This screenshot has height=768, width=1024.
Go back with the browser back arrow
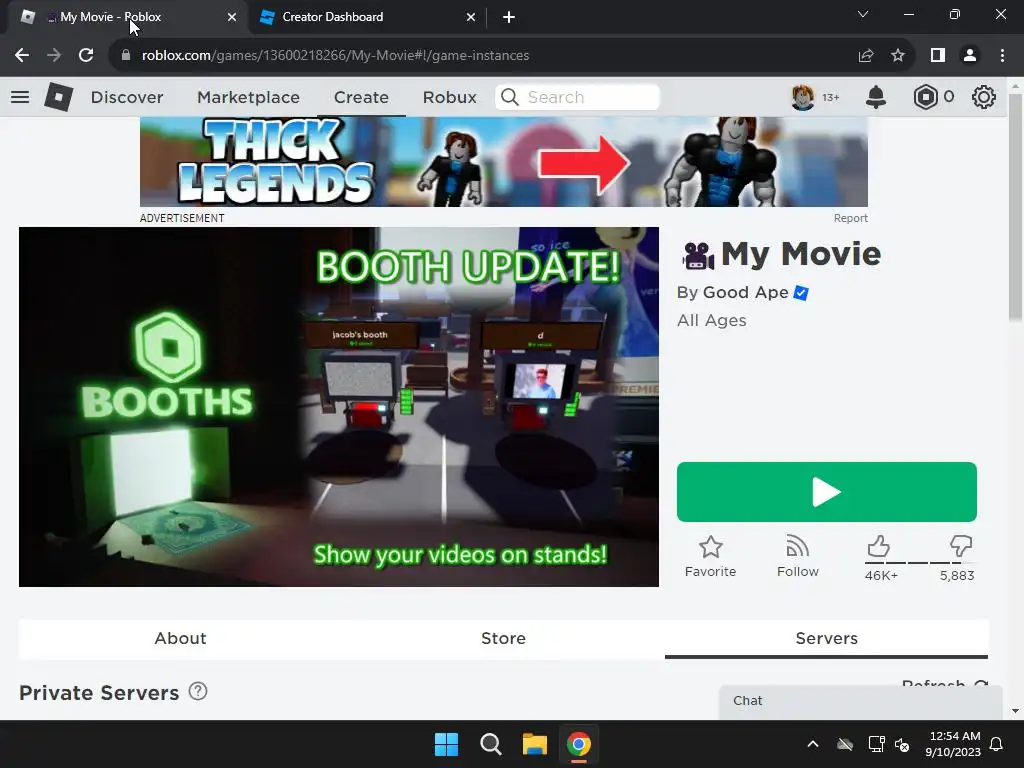tap(22, 56)
